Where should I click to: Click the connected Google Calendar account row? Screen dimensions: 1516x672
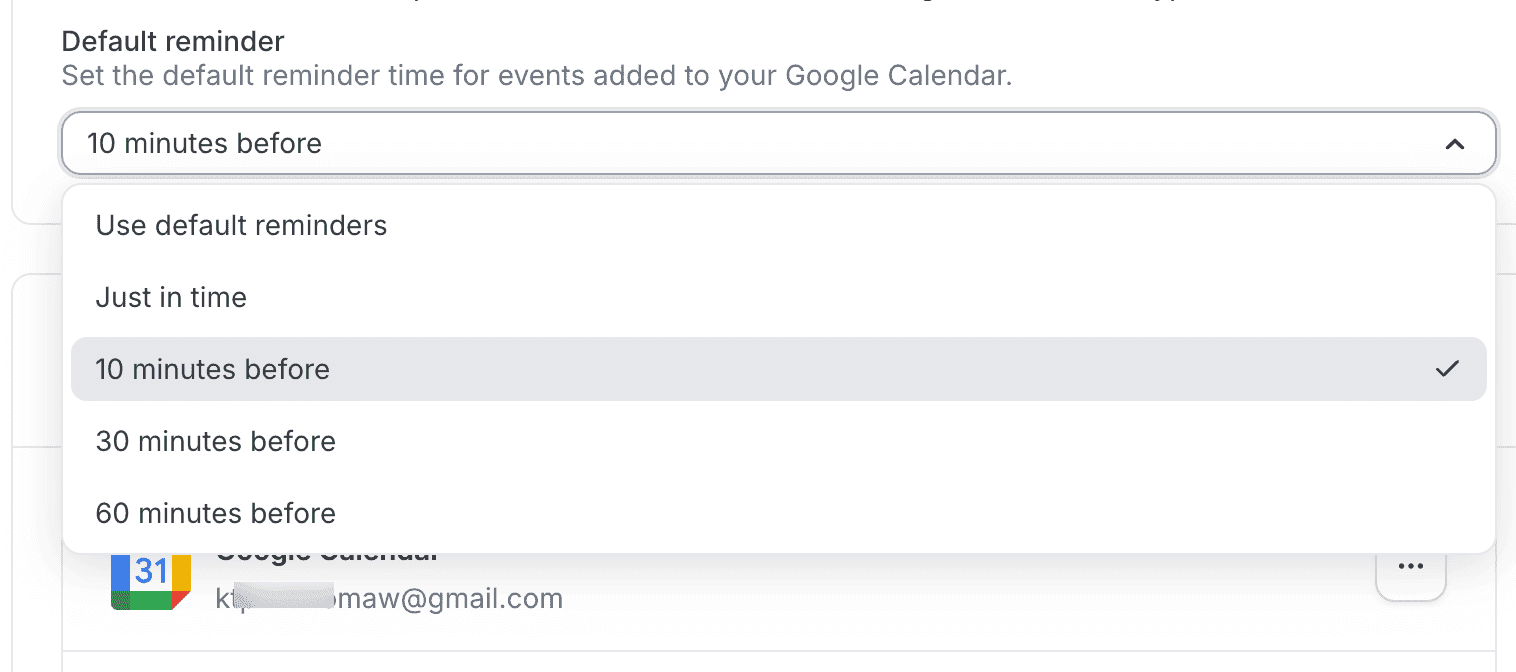point(700,580)
